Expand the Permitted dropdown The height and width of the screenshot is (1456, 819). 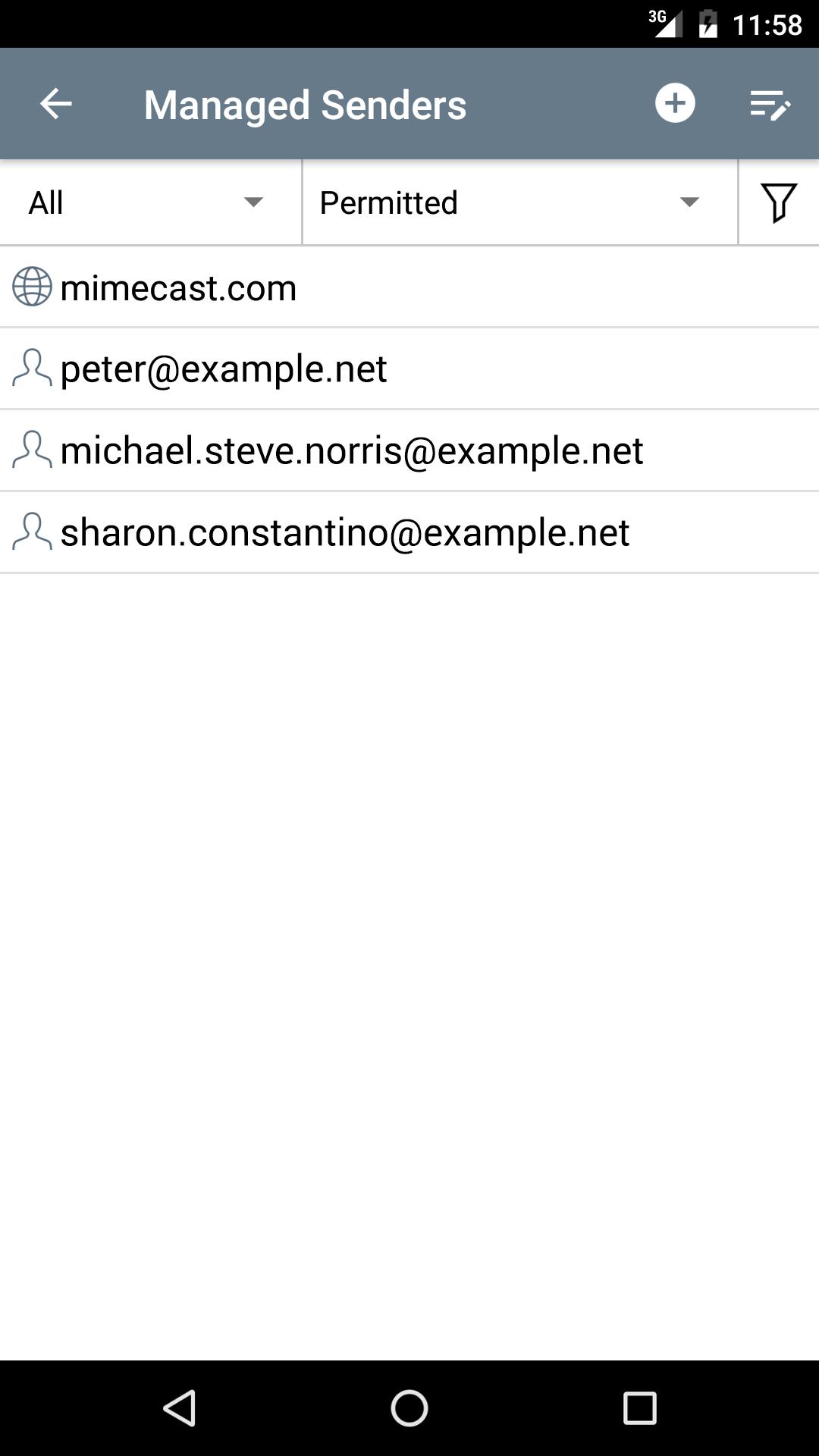(520, 202)
